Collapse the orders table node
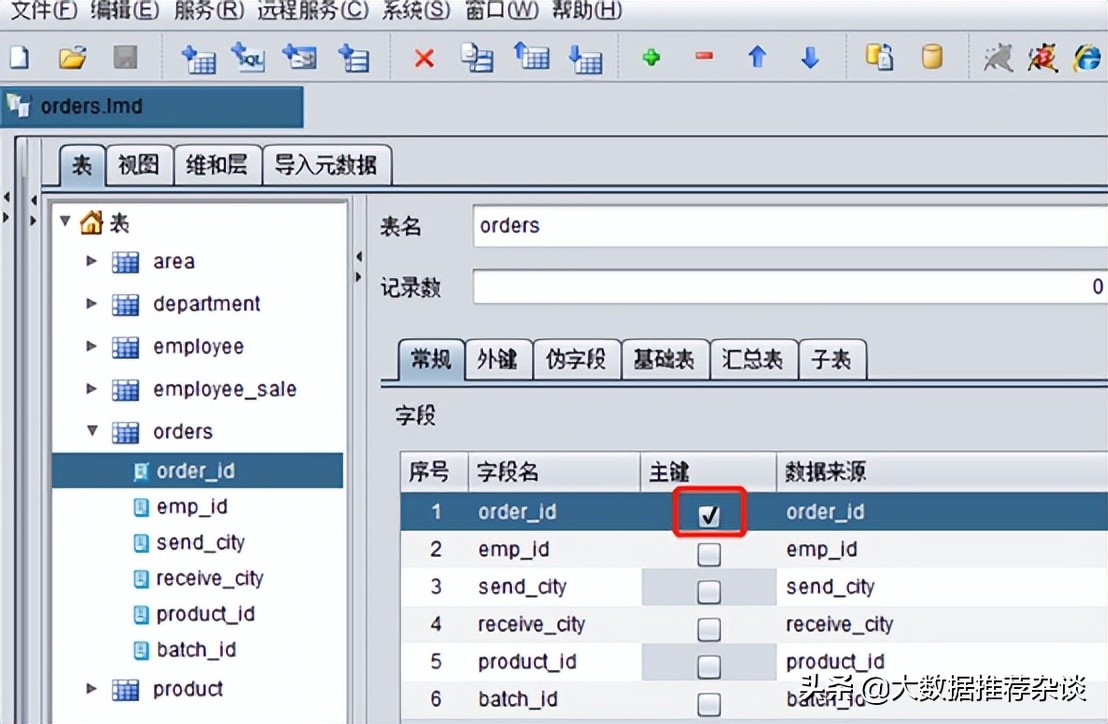This screenshot has width=1108, height=724. click(x=91, y=430)
